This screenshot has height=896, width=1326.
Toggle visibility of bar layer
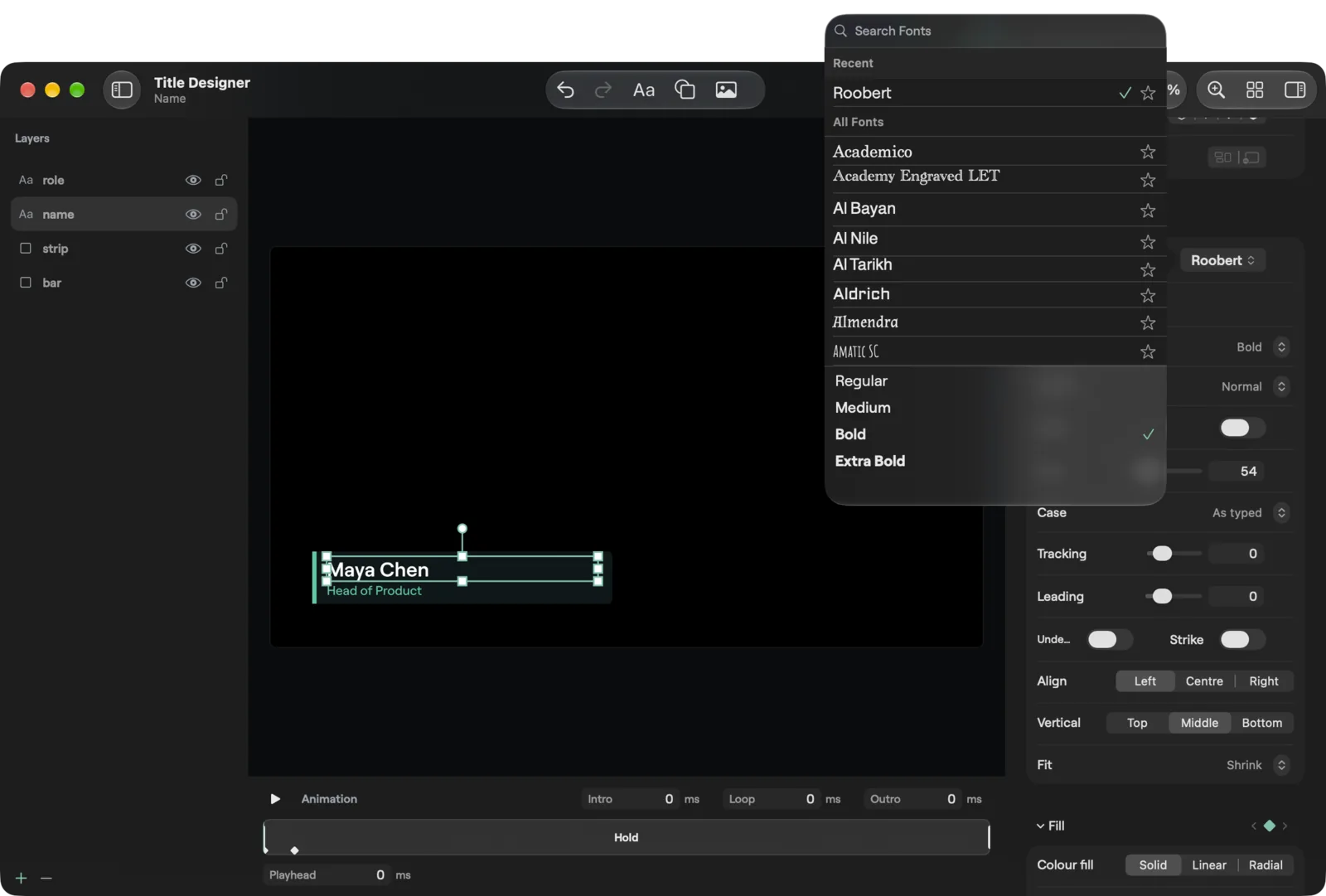(193, 283)
